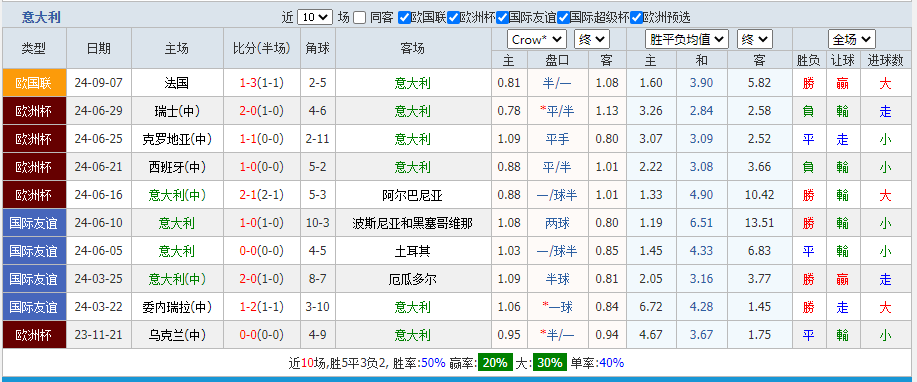Click the 比分(半场) column header
917x382 pixels.
pyautogui.click(x=261, y=49)
